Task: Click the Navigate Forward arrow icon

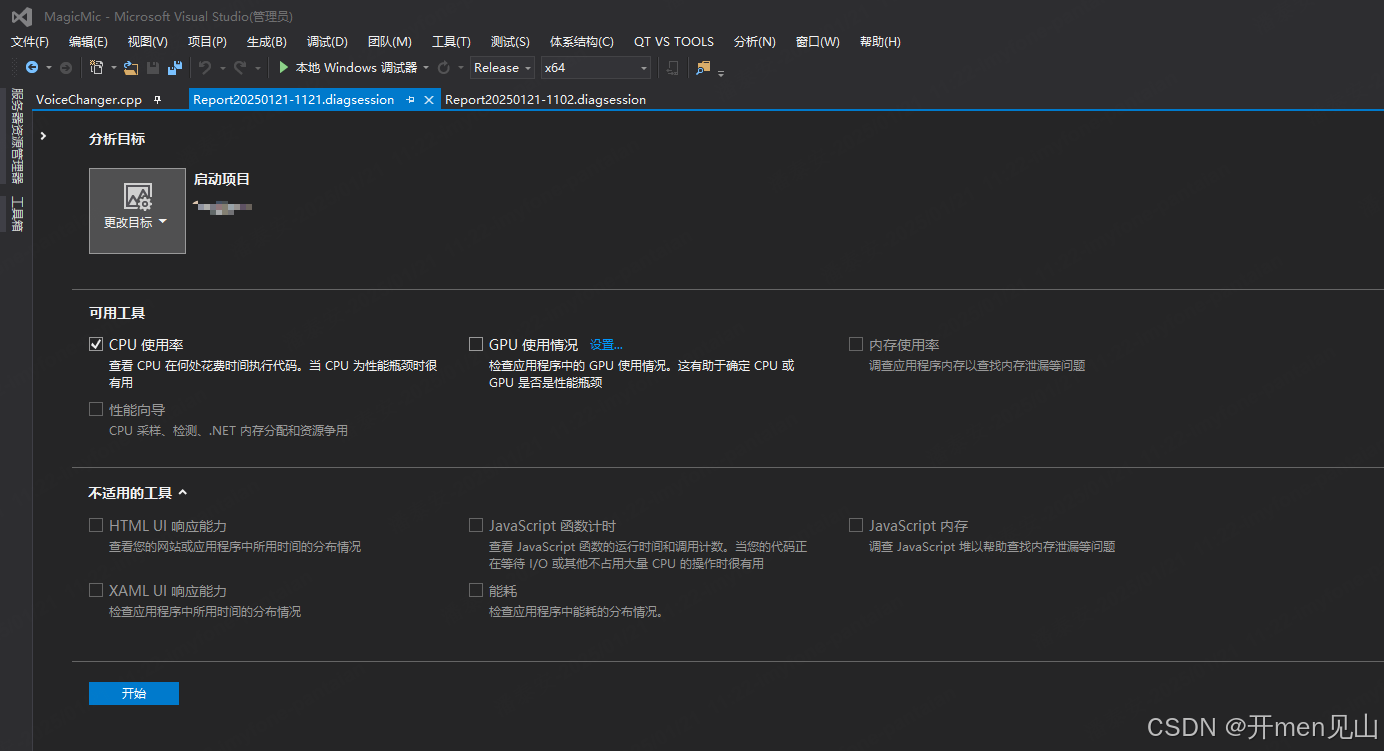Action: 66,68
